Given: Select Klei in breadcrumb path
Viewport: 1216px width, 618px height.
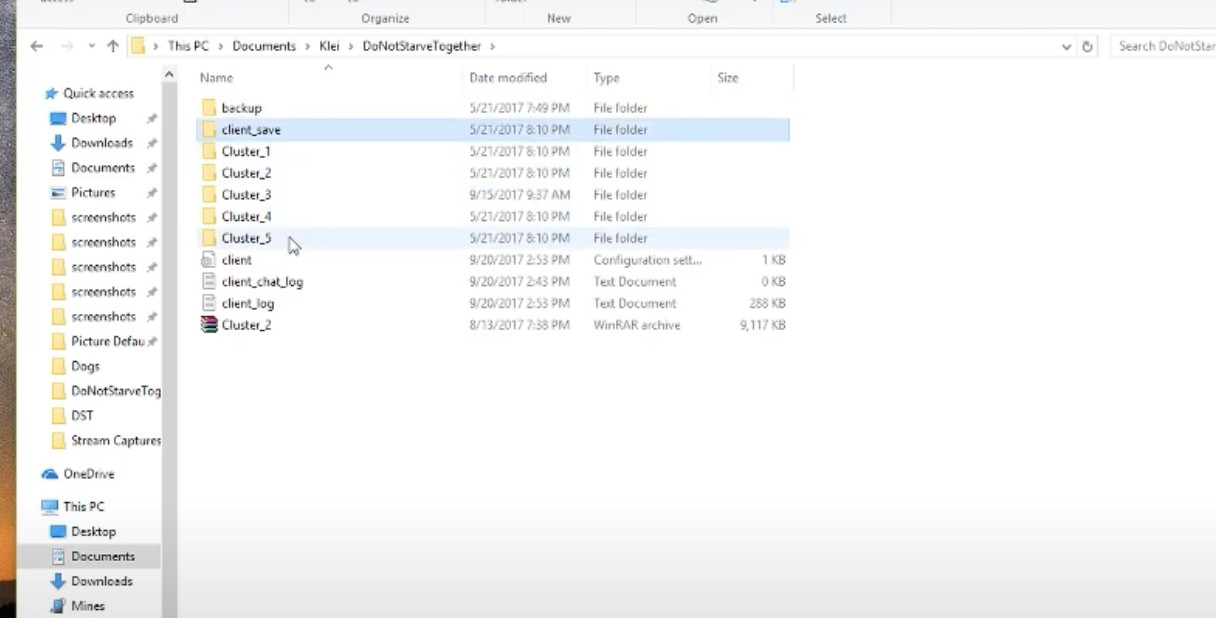Looking at the screenshot, I should point(330,46).
